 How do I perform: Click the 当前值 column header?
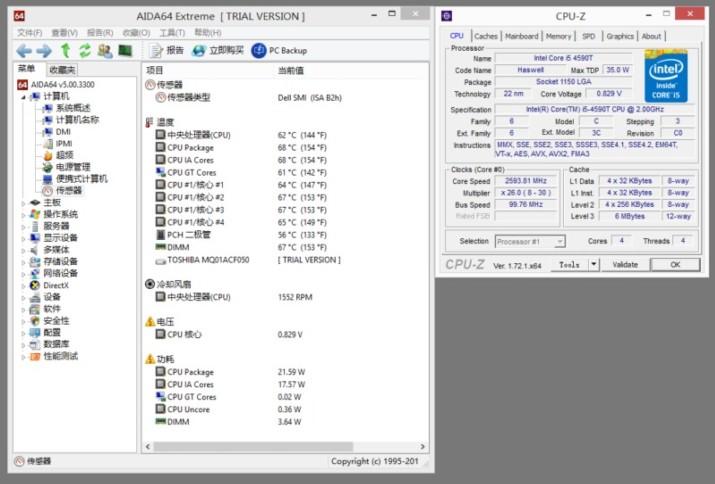point(291,70)
